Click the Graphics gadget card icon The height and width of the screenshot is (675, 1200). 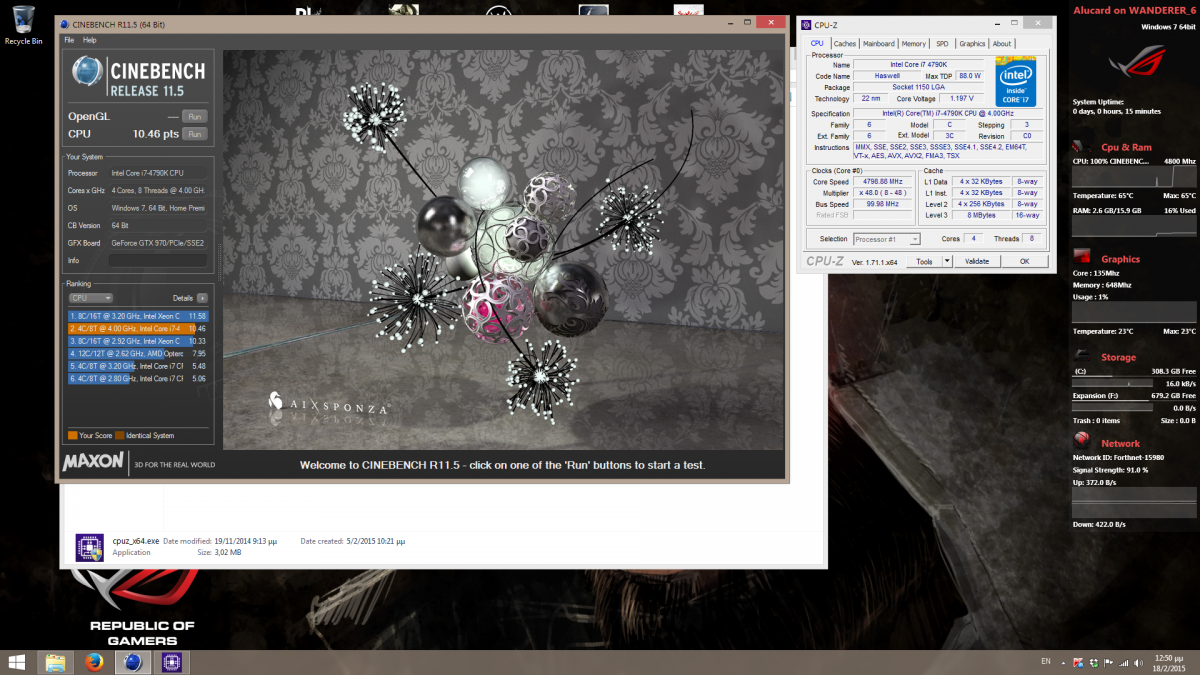(x=1082, y=258)
